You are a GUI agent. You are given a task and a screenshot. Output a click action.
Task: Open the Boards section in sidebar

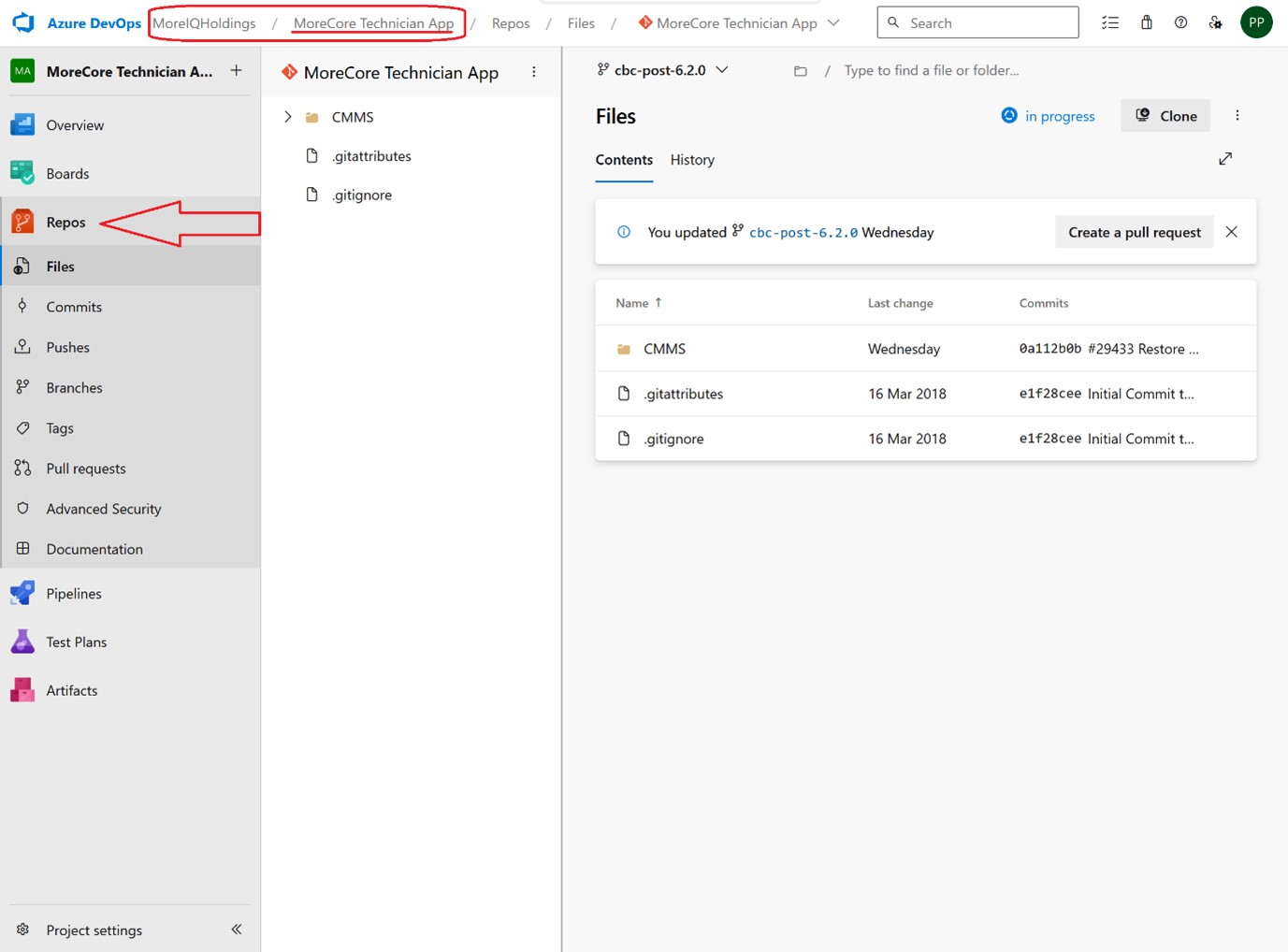[x=67, y=174]
